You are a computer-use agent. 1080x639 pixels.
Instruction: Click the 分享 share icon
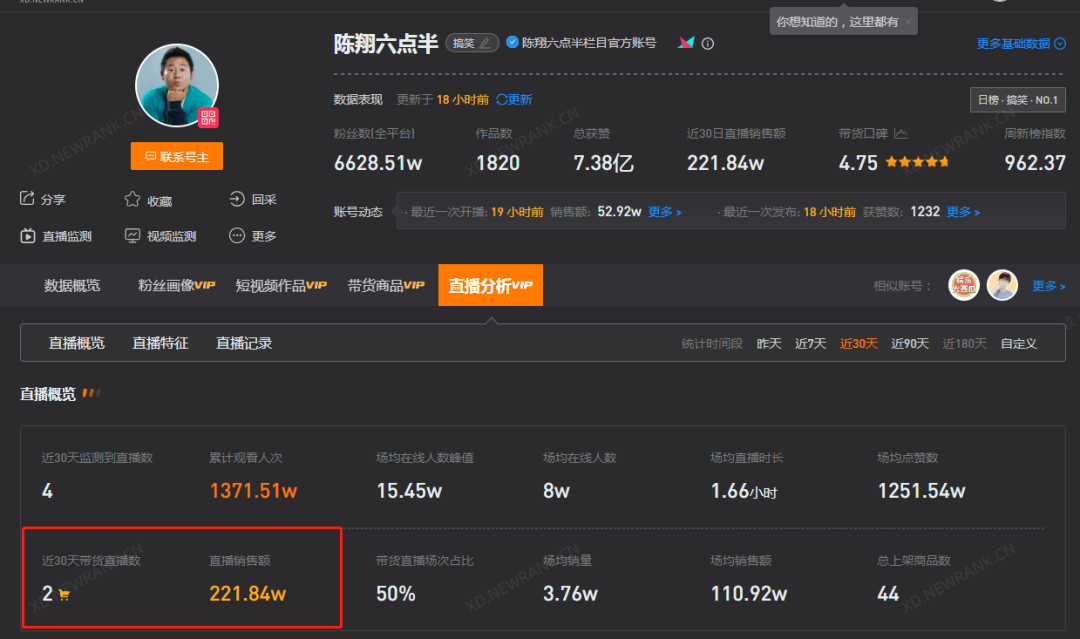tap(27, 199)
